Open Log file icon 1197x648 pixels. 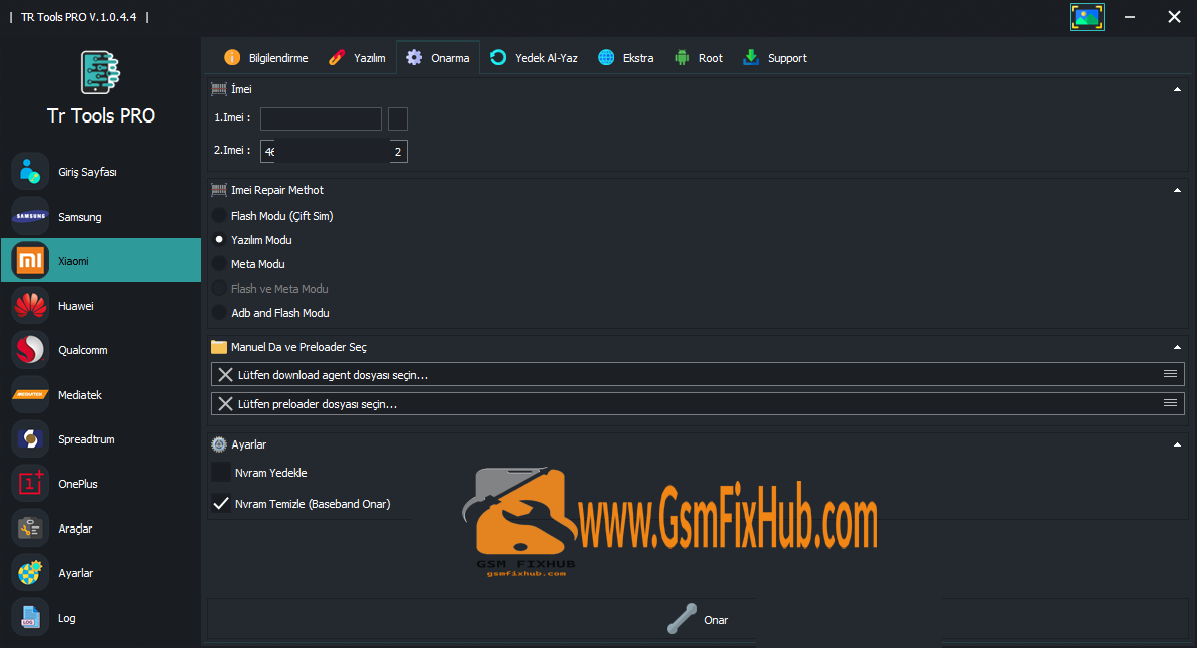tap(30, 617)
